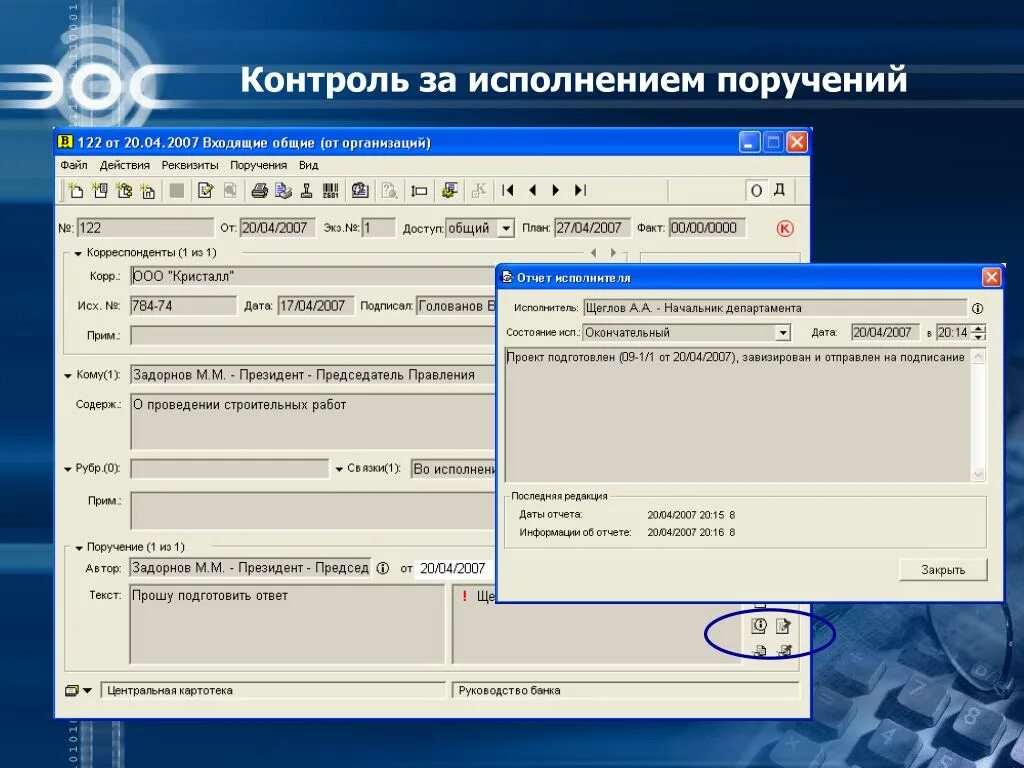1024x768 pixels.
Task: Click the blue documents copy icon
Action: [283, 190]
